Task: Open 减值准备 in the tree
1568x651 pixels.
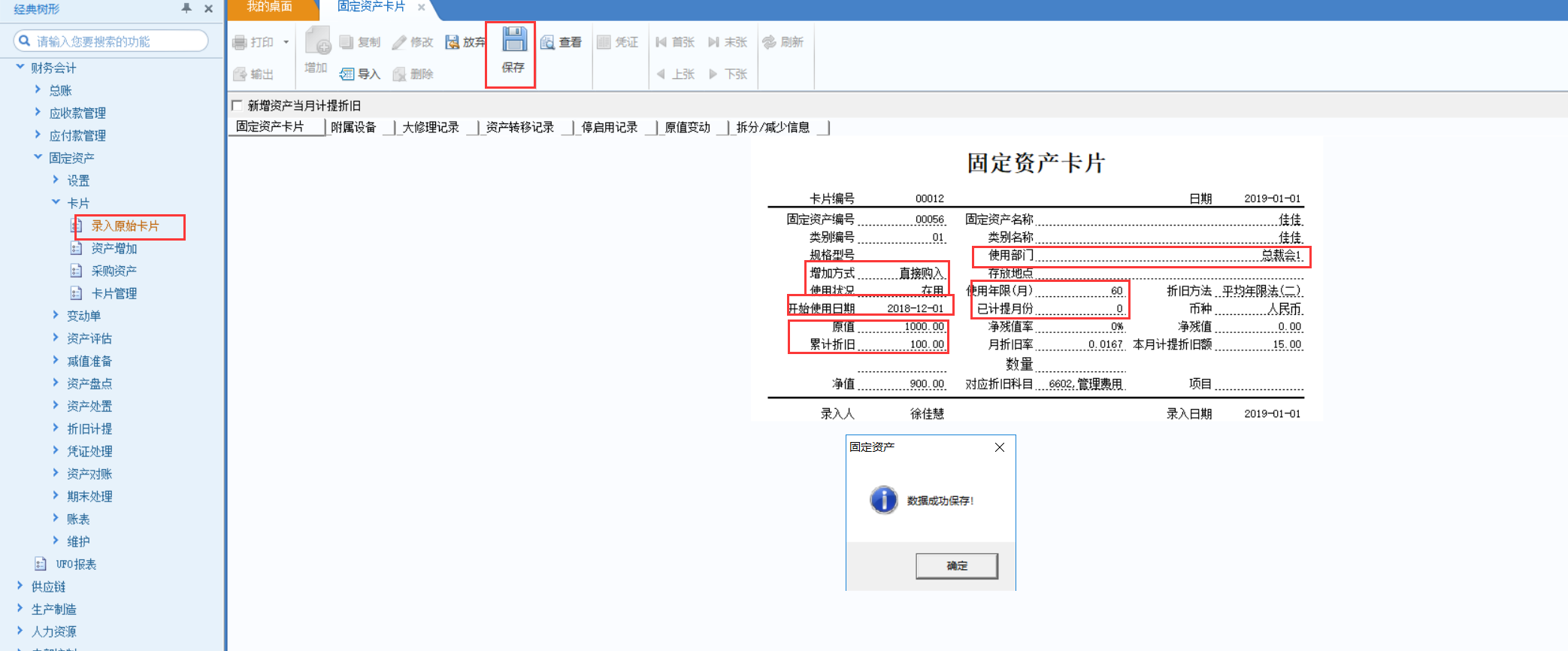Action: [x=89, y=361]
